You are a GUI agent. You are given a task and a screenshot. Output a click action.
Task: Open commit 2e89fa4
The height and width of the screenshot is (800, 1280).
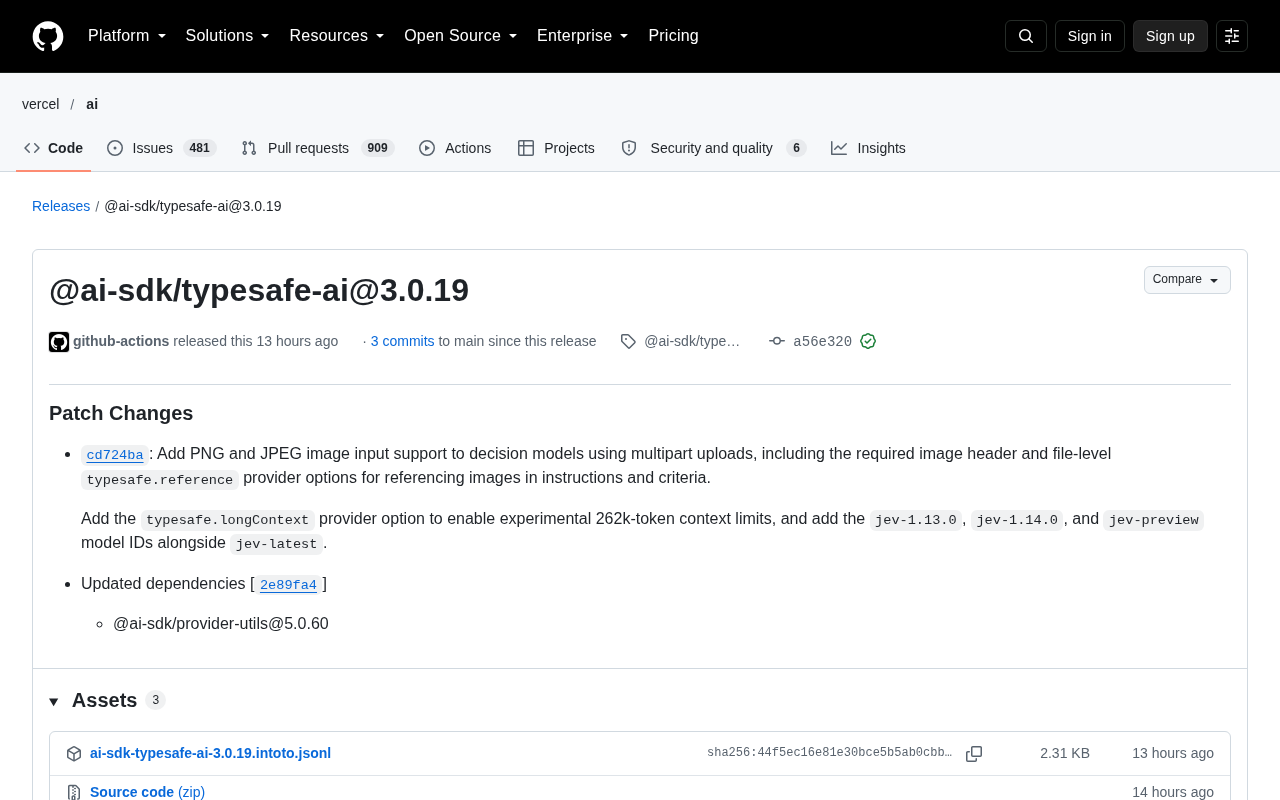click(288, 585)
